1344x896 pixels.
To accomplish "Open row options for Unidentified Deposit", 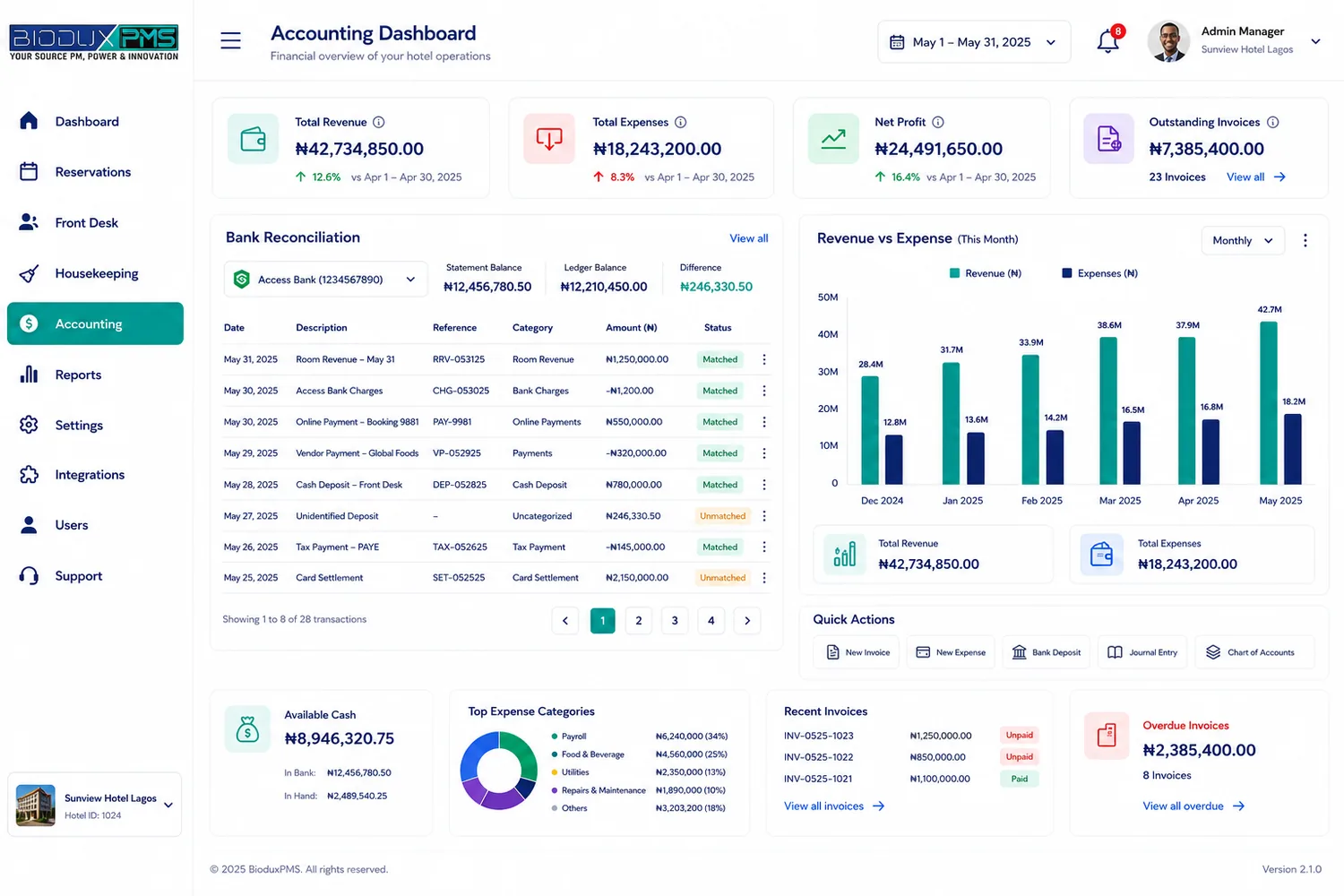I will [764, 516].
